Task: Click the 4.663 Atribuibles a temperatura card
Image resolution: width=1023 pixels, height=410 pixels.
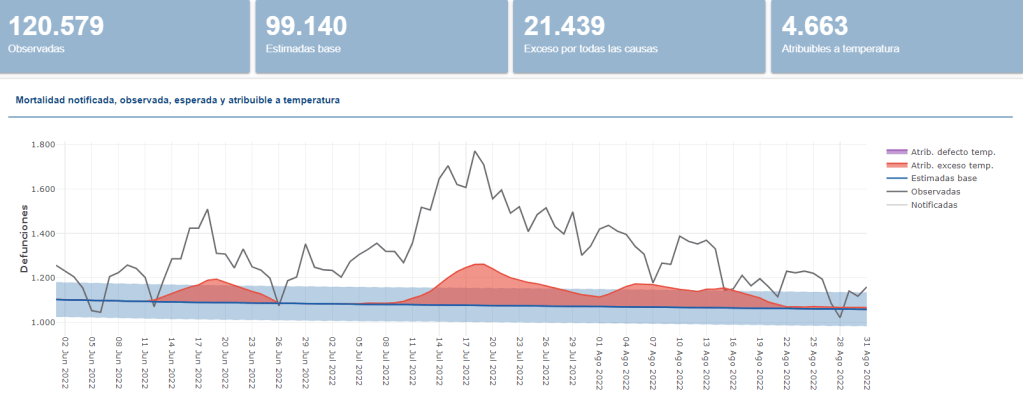Action: (x=893, y=36)
